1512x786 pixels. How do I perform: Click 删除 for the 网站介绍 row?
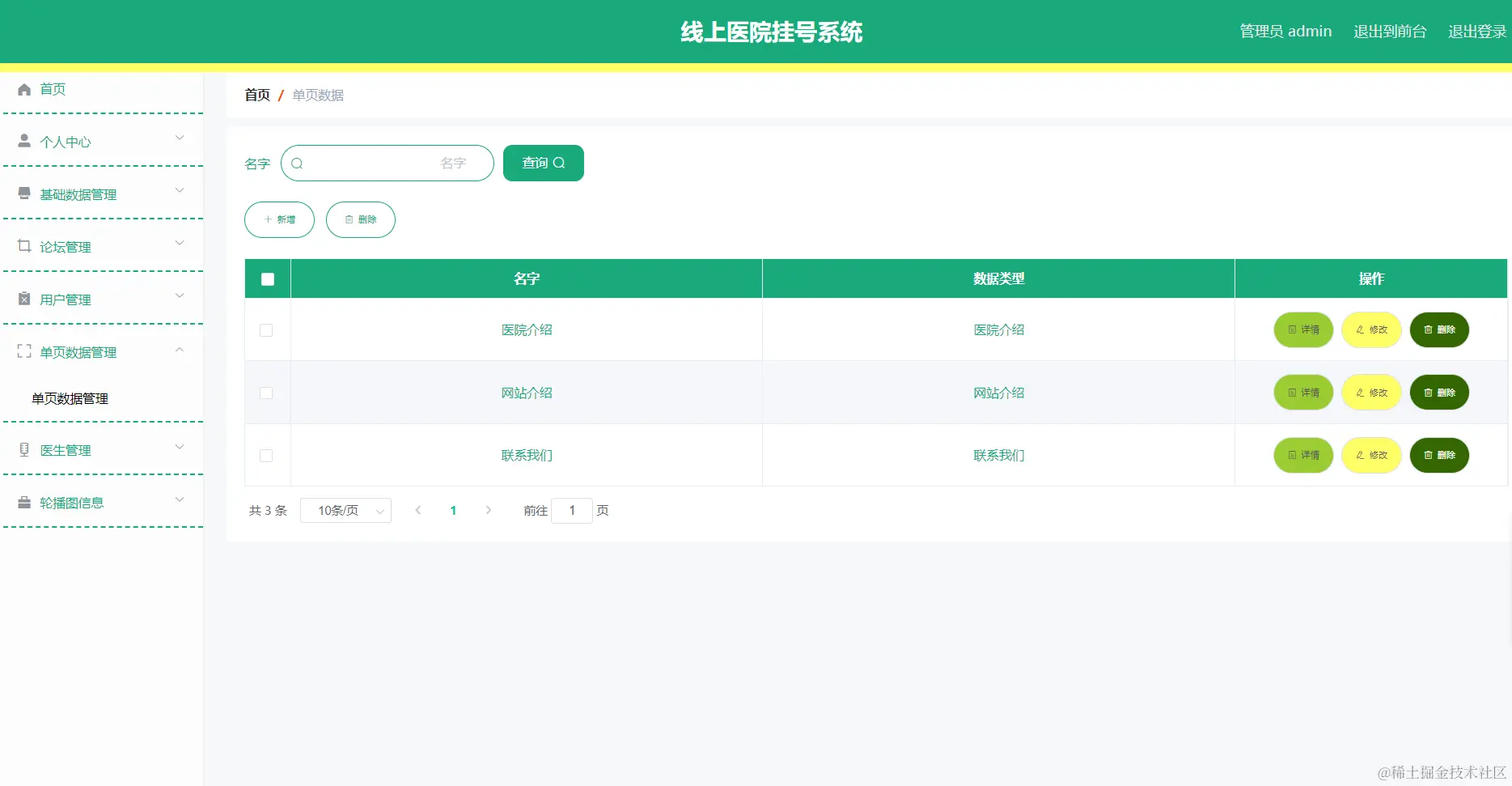coord(1439,393)
